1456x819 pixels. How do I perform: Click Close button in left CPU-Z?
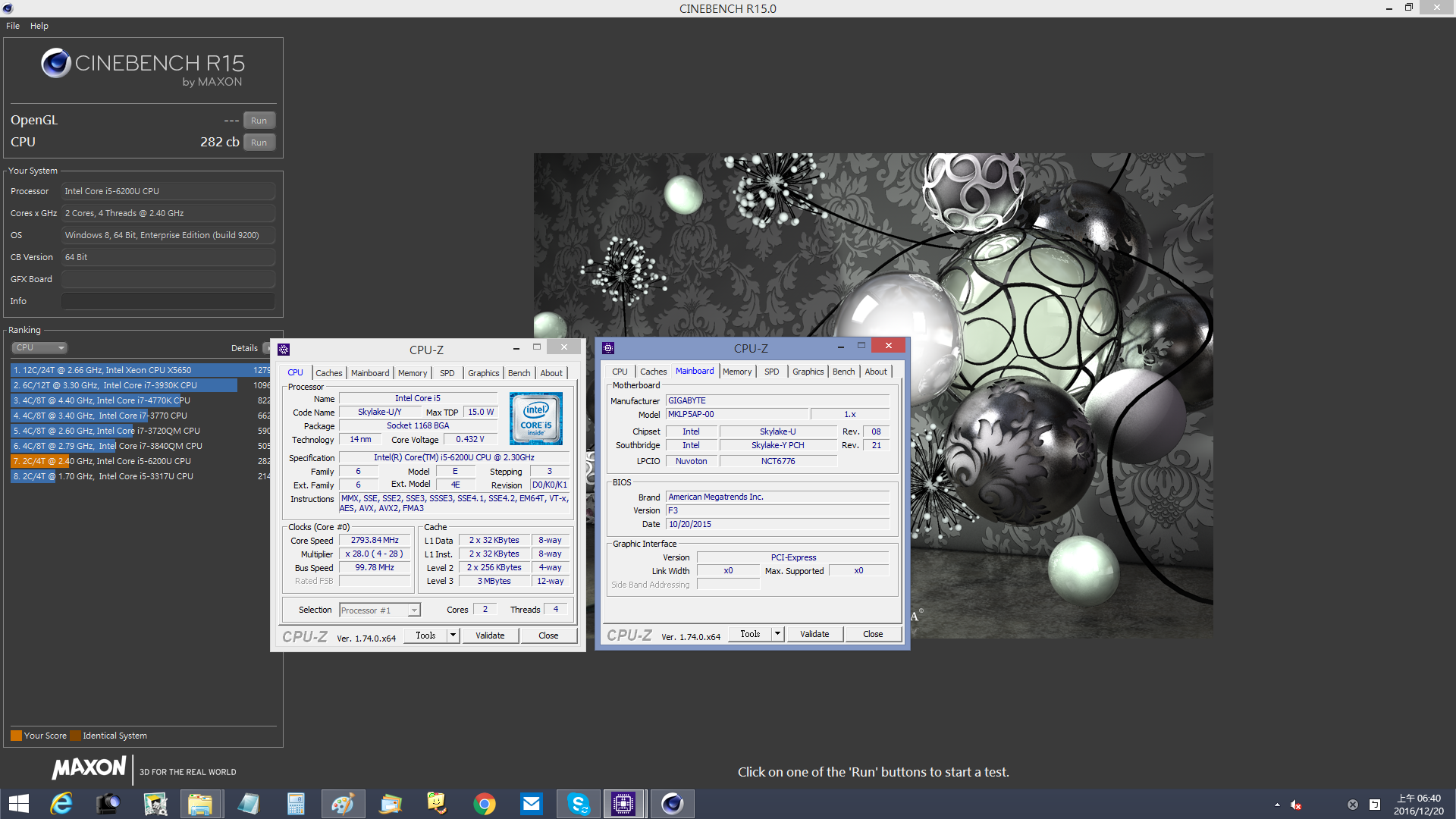tap(548, 635)
